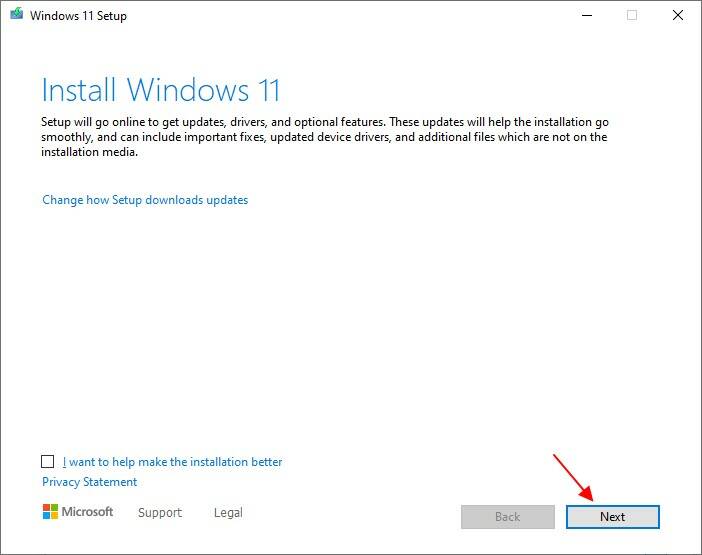
Task: Open Change how Setup downloads updates link
Action: 145,200
